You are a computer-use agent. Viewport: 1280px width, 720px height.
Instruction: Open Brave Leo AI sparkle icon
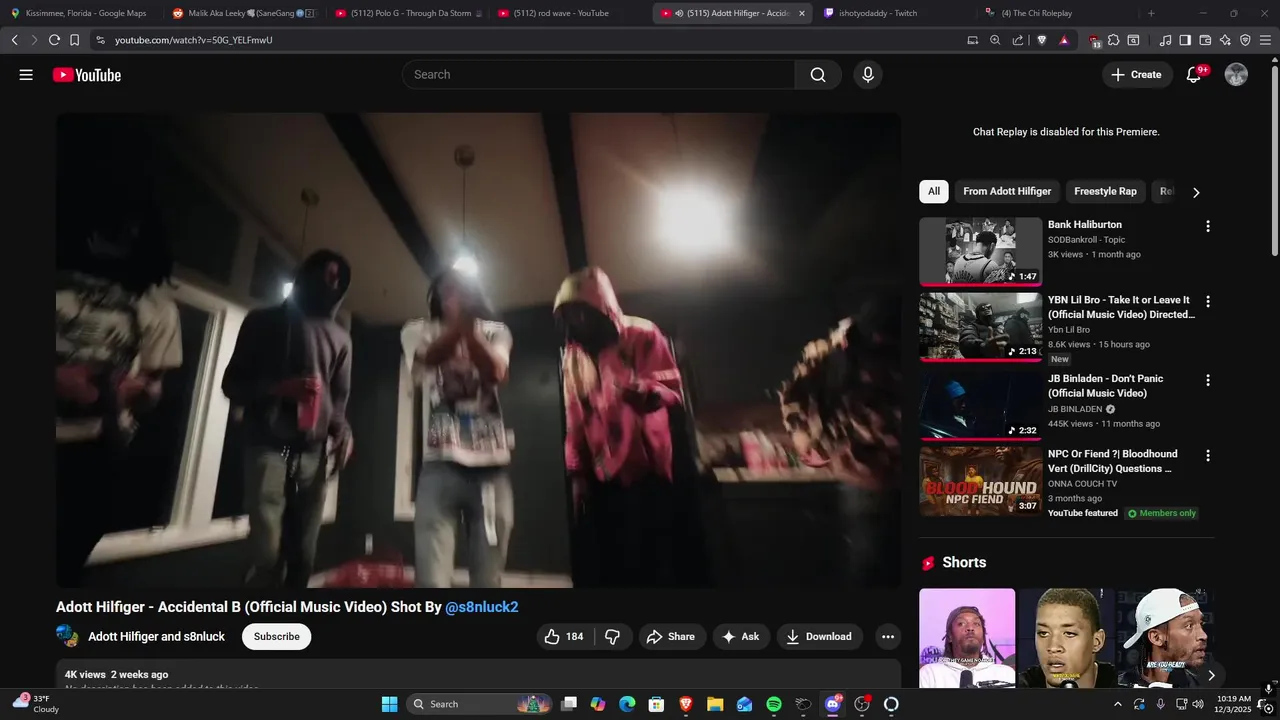click(x=1225, y=40)
